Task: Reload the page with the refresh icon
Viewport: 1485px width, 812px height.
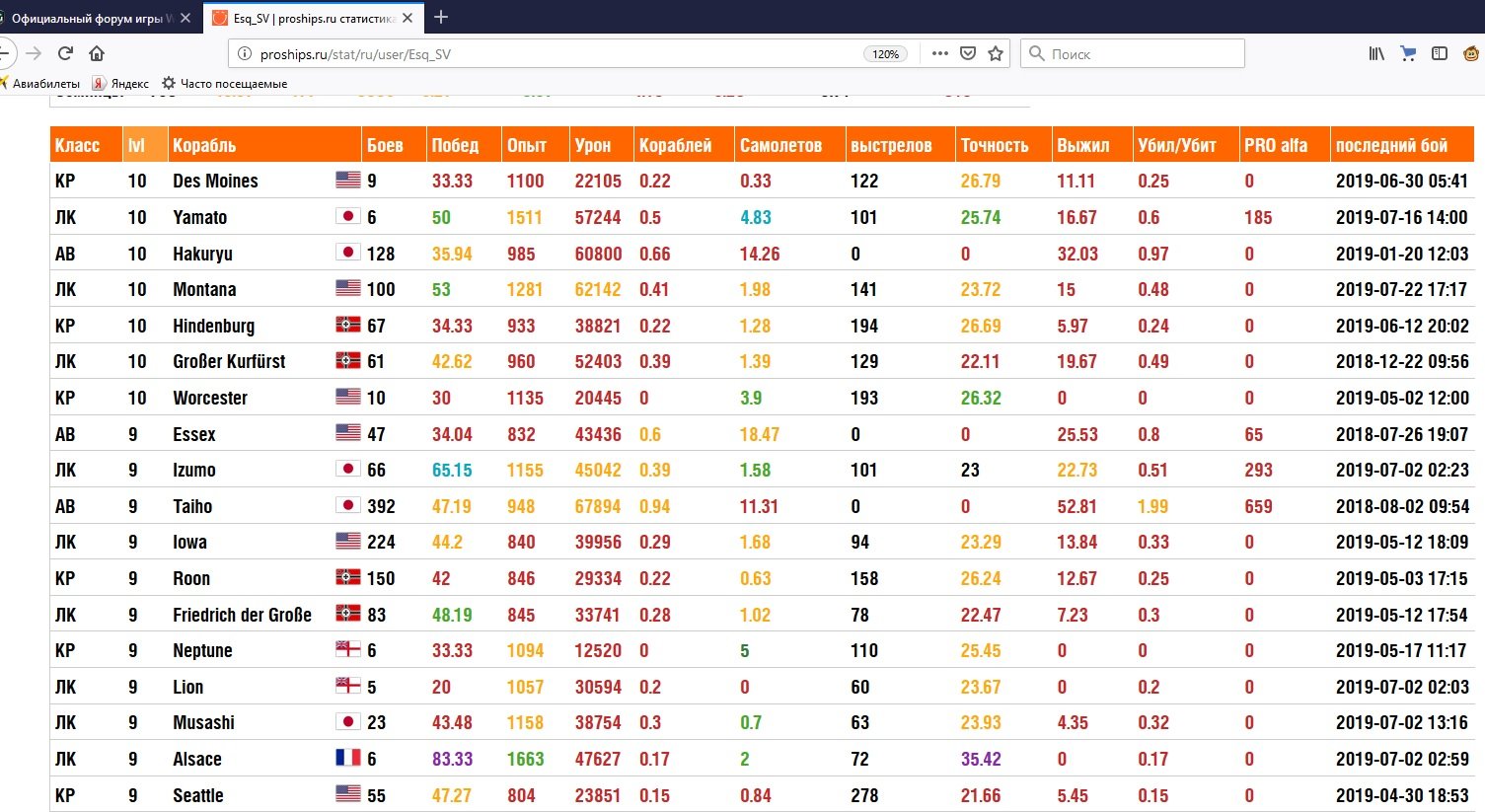Action: coord(65,53)
